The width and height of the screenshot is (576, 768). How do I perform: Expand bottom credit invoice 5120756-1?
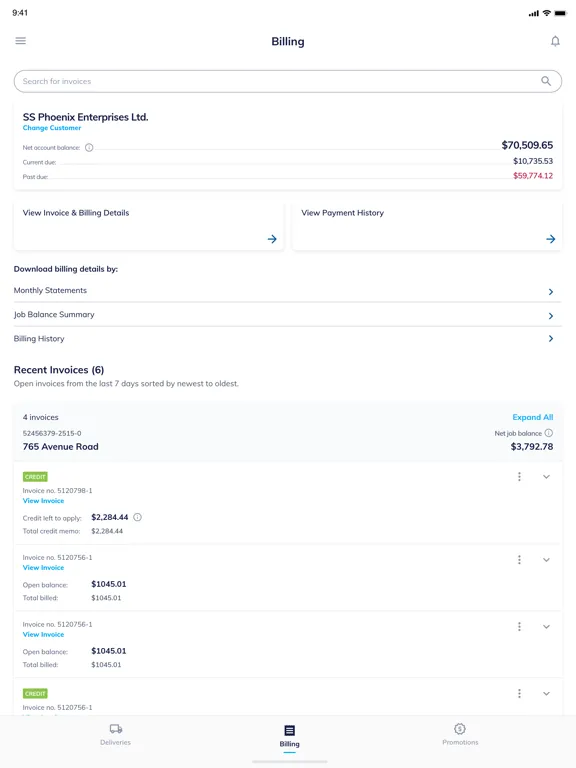546,694
